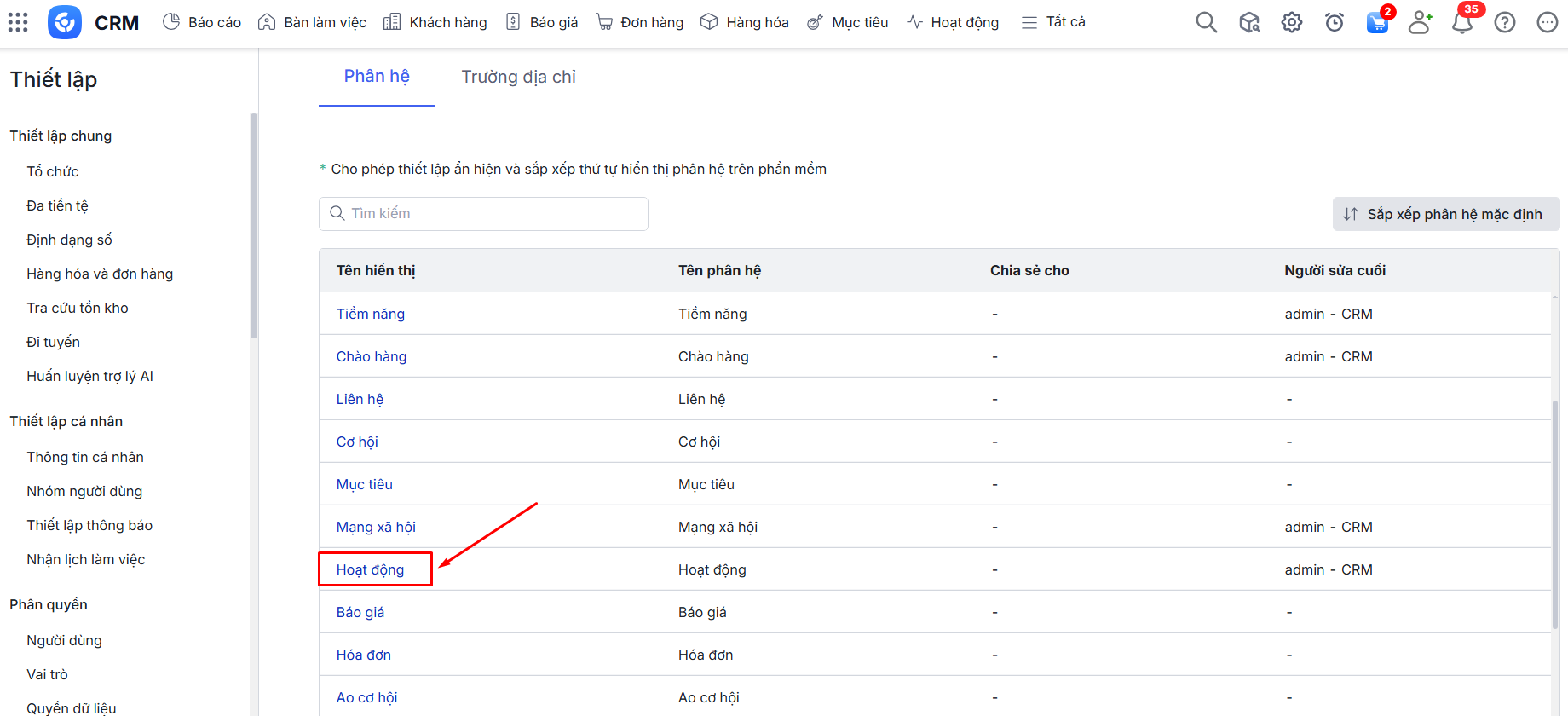
Task: Open the settings gear icon
Action: [x=1291, y=22]
